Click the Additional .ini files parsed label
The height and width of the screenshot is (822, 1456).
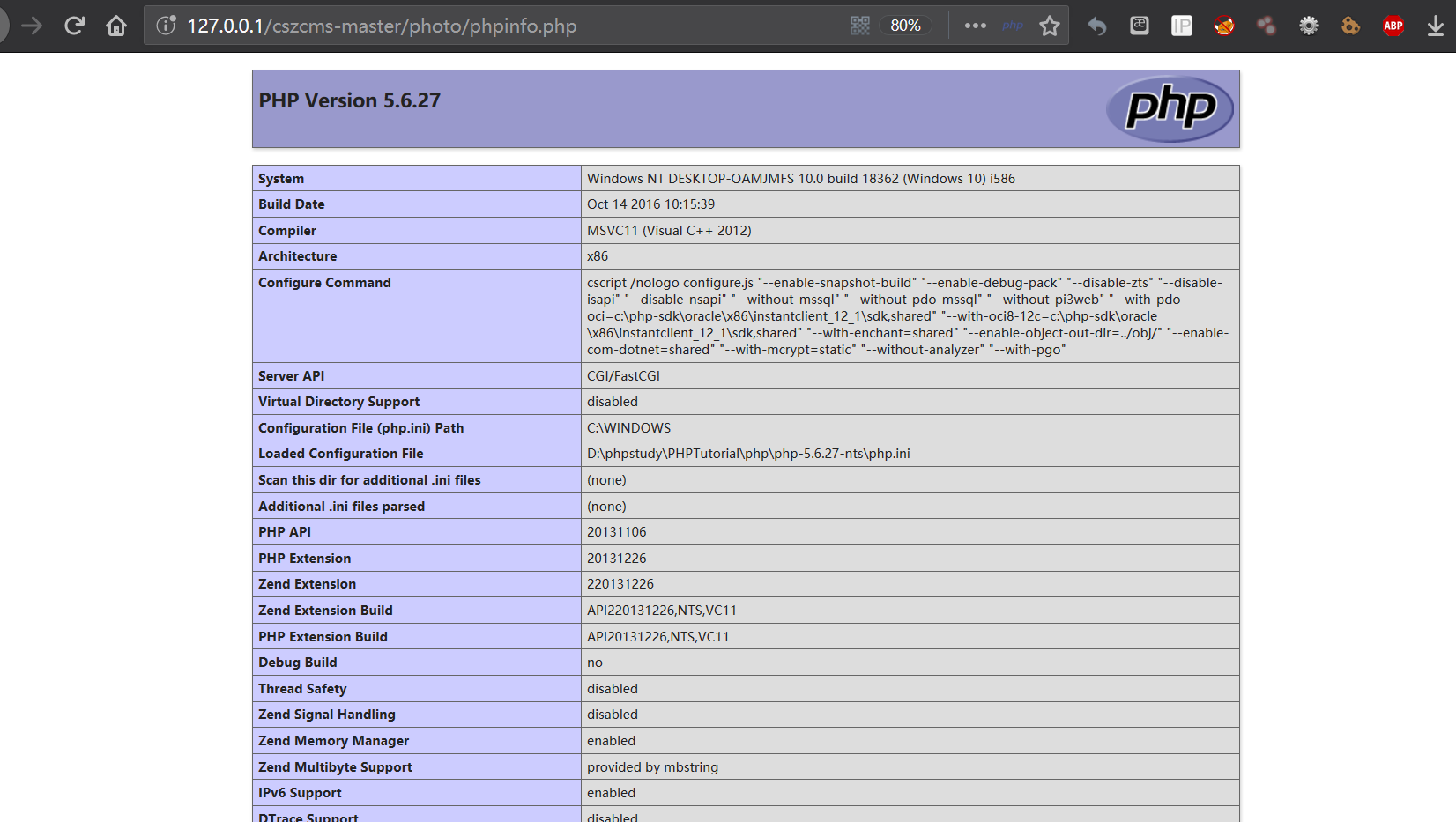coord(342,507)
